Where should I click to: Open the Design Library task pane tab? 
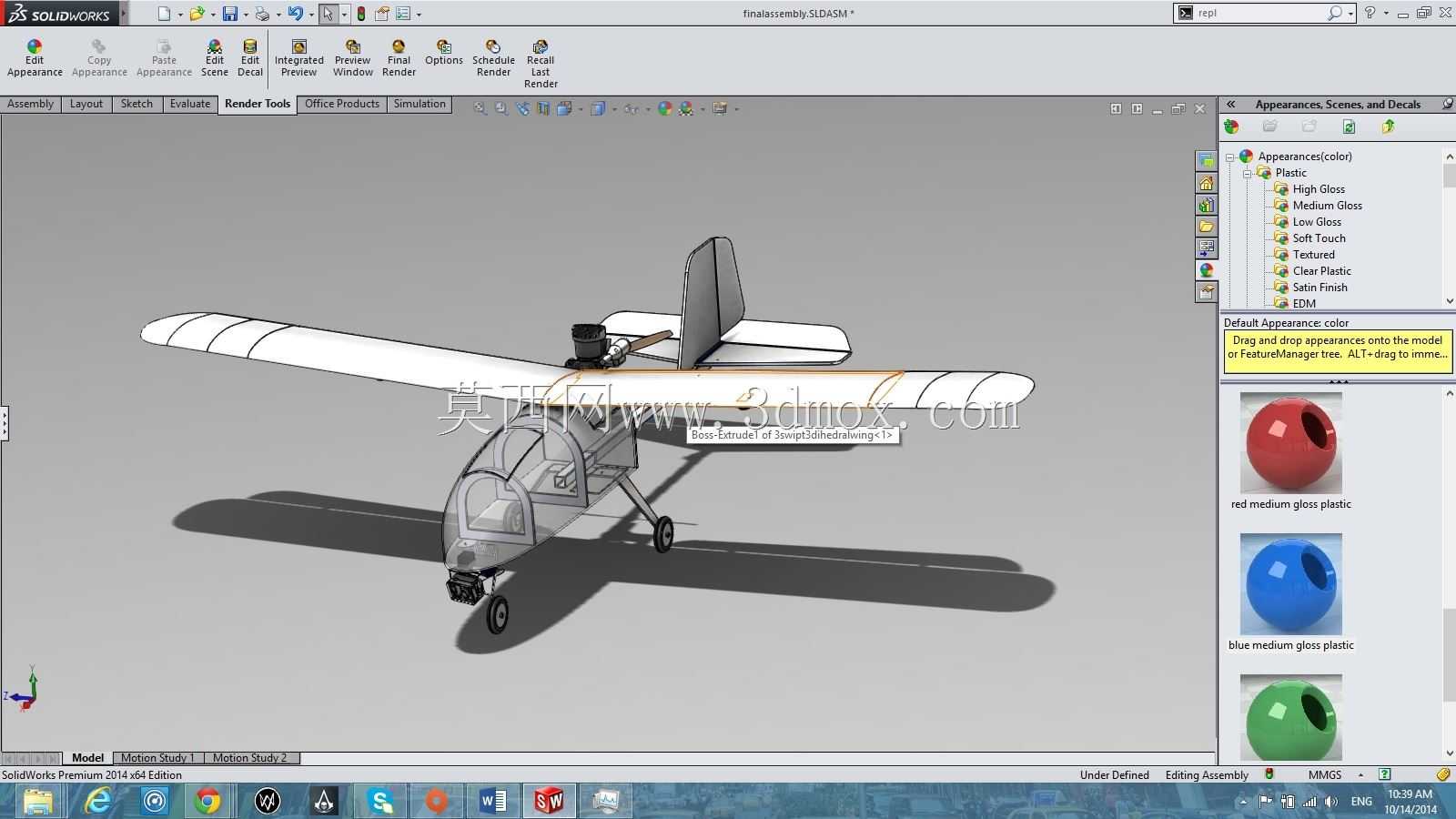click(1206, 205)
